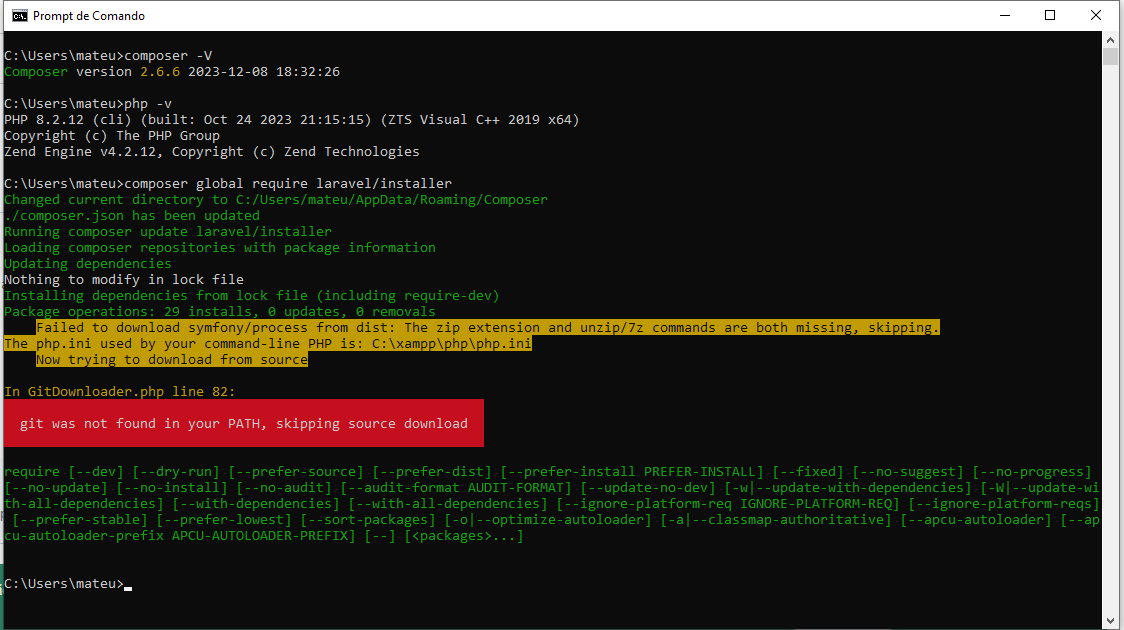Click the "Nothing to modify in lock file" line

pos(124,280)
